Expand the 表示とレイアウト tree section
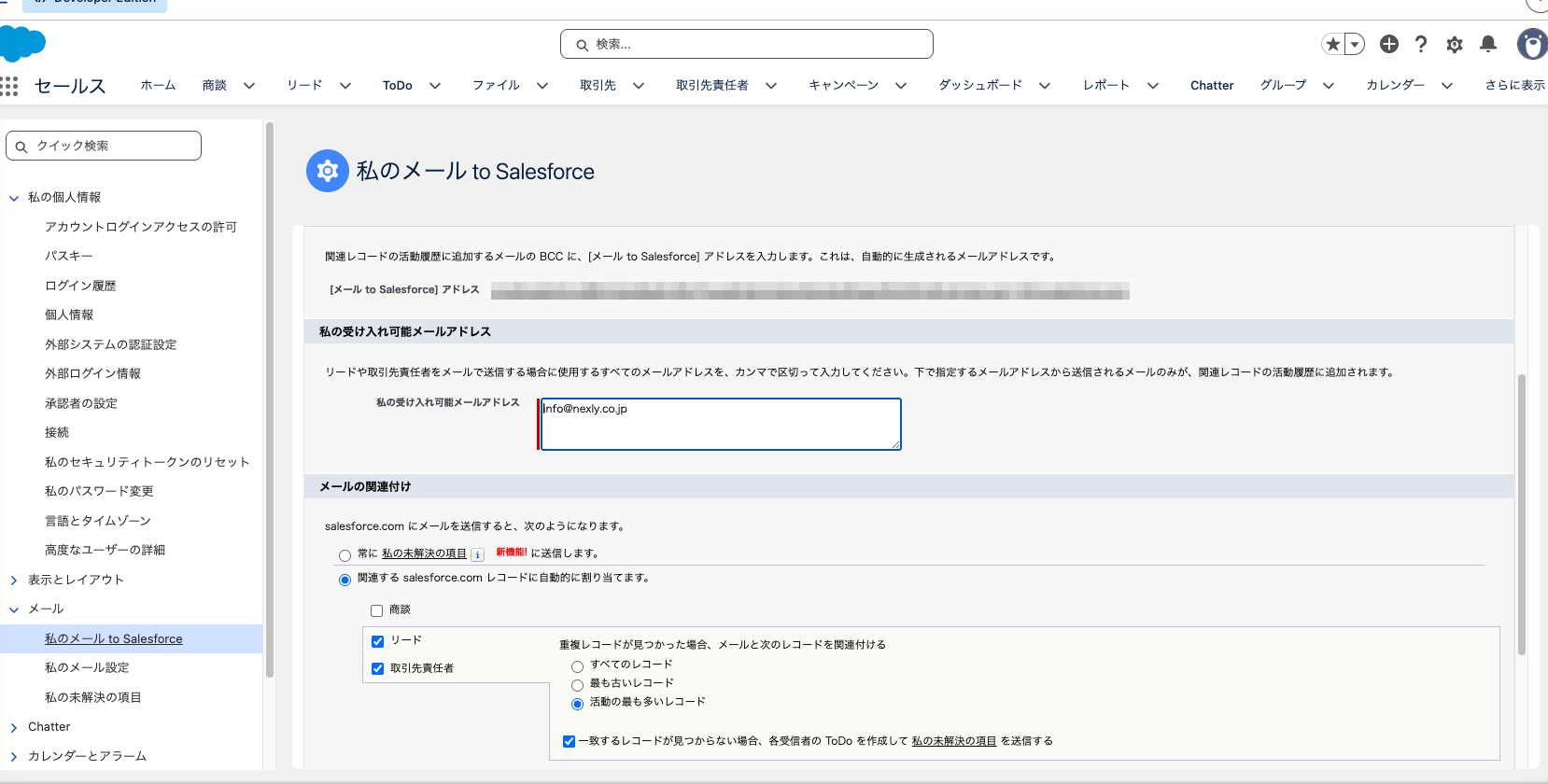 tap(14, 581)
